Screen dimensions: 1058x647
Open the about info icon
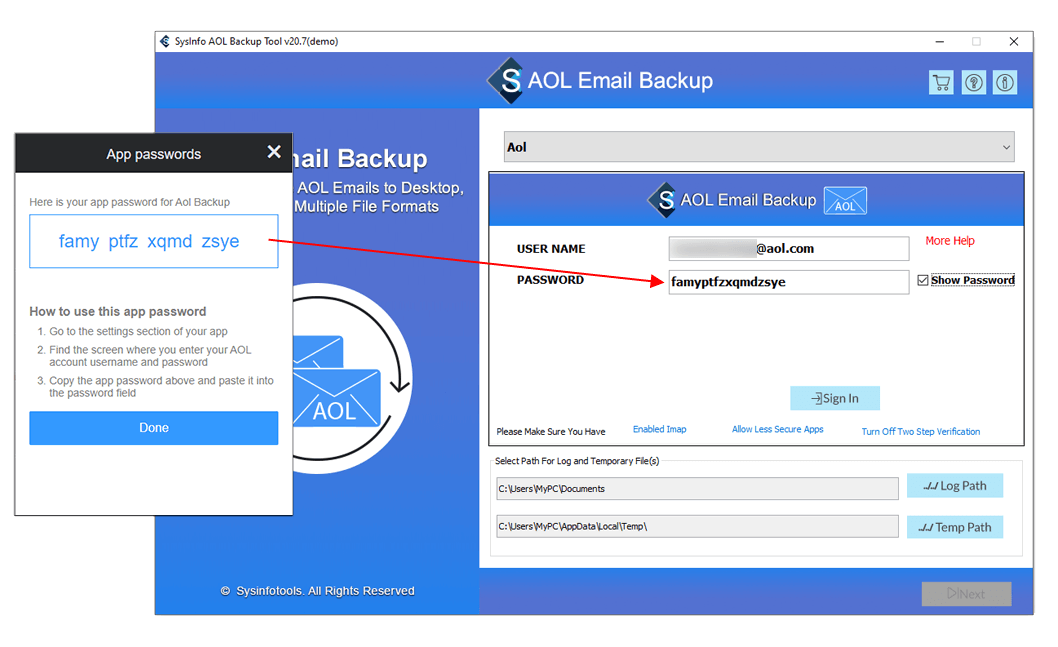(x=1005, y=82)
